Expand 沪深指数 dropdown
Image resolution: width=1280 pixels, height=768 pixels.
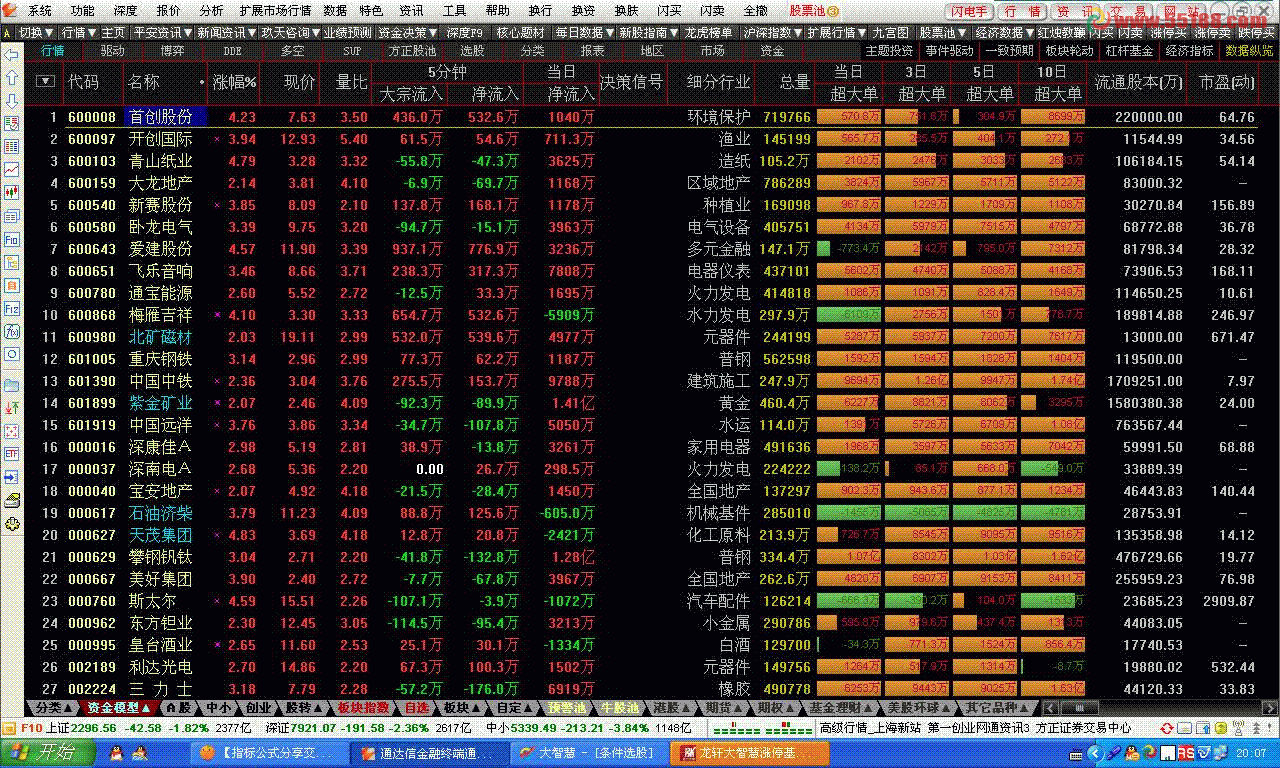click(x=773, y=32)
